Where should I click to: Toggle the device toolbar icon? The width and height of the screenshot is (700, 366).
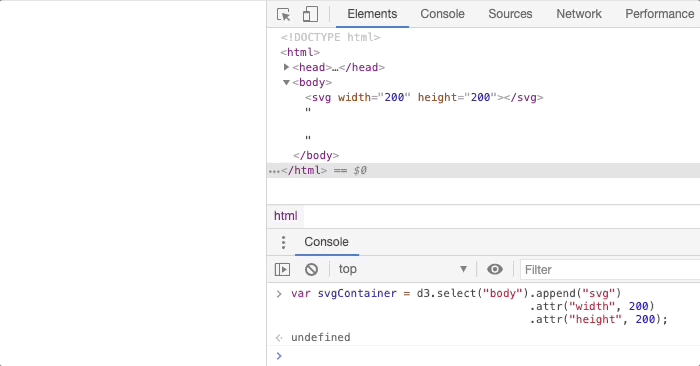click(x=310, y=14)
